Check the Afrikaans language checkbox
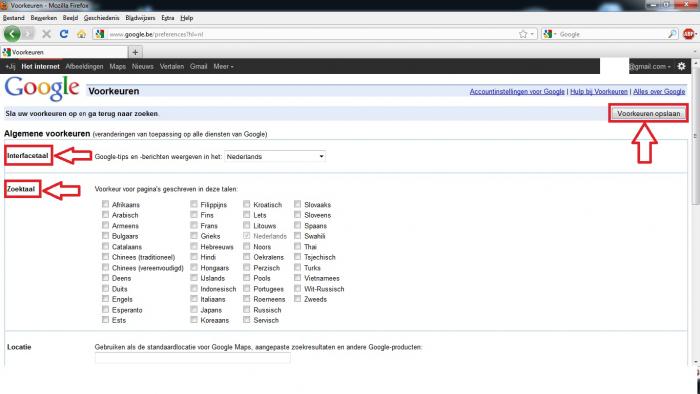700x394 pixels. pyautogui.click(x=105, y=204)
